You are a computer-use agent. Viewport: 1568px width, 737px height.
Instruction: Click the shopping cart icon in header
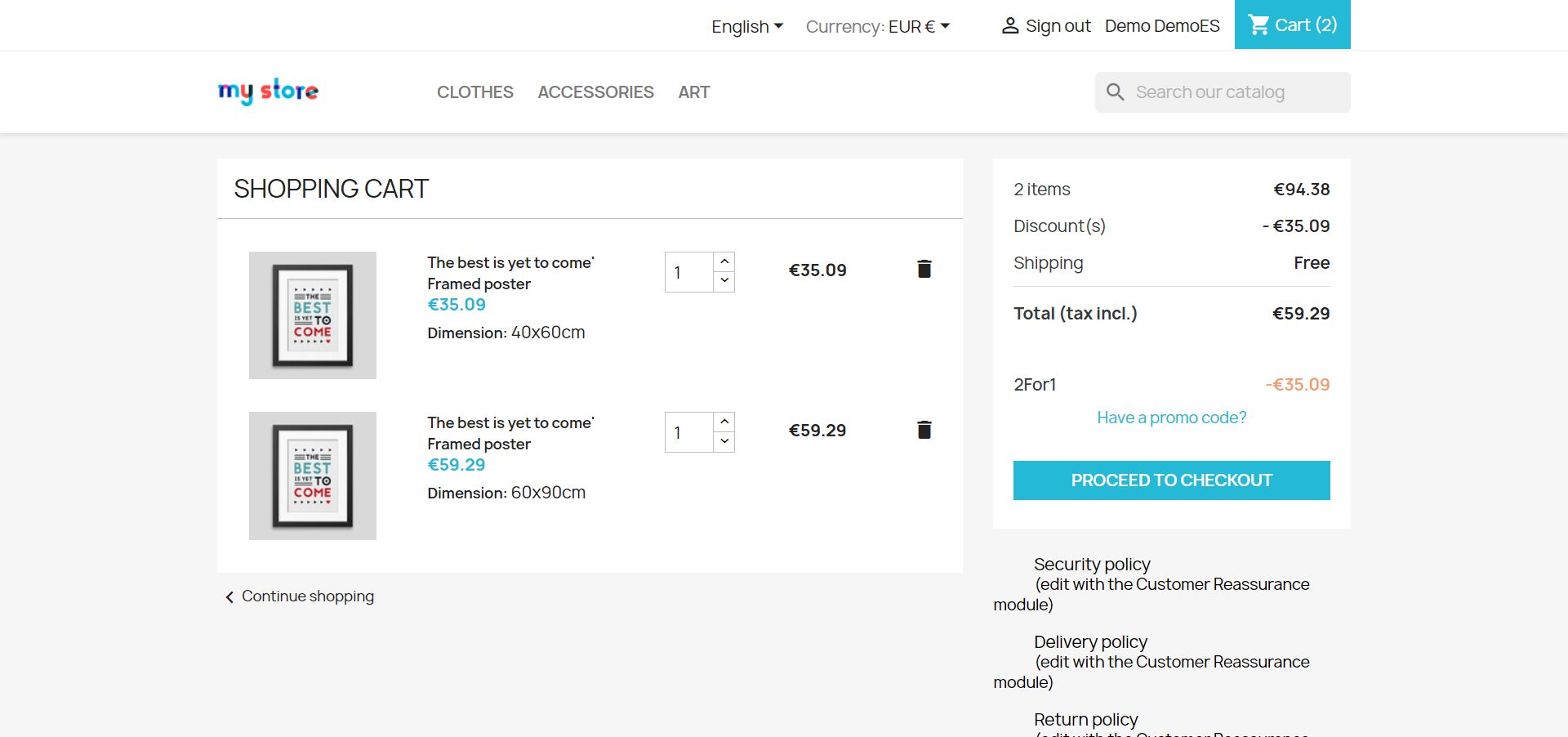click(1259, 25)
